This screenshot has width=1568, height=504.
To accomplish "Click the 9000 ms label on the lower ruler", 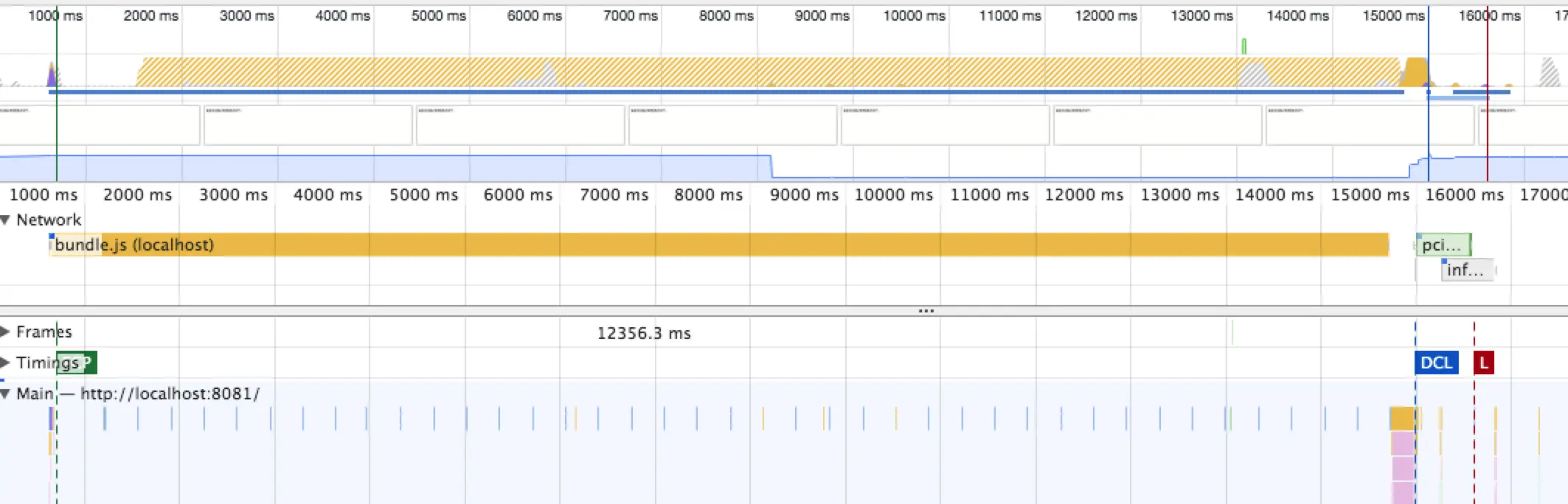I will click(804, 195).
